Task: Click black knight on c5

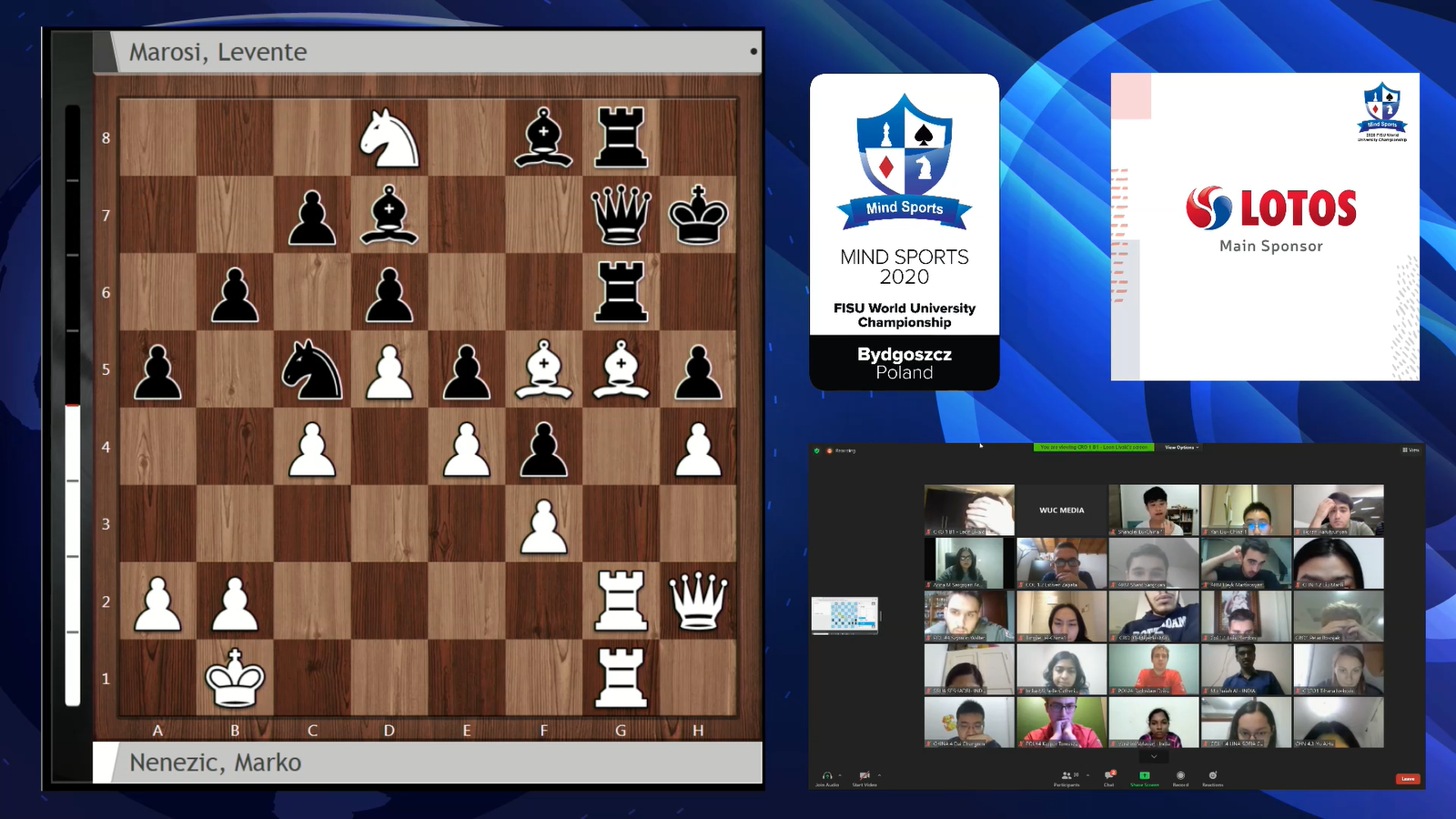Action: pos(312,370)
